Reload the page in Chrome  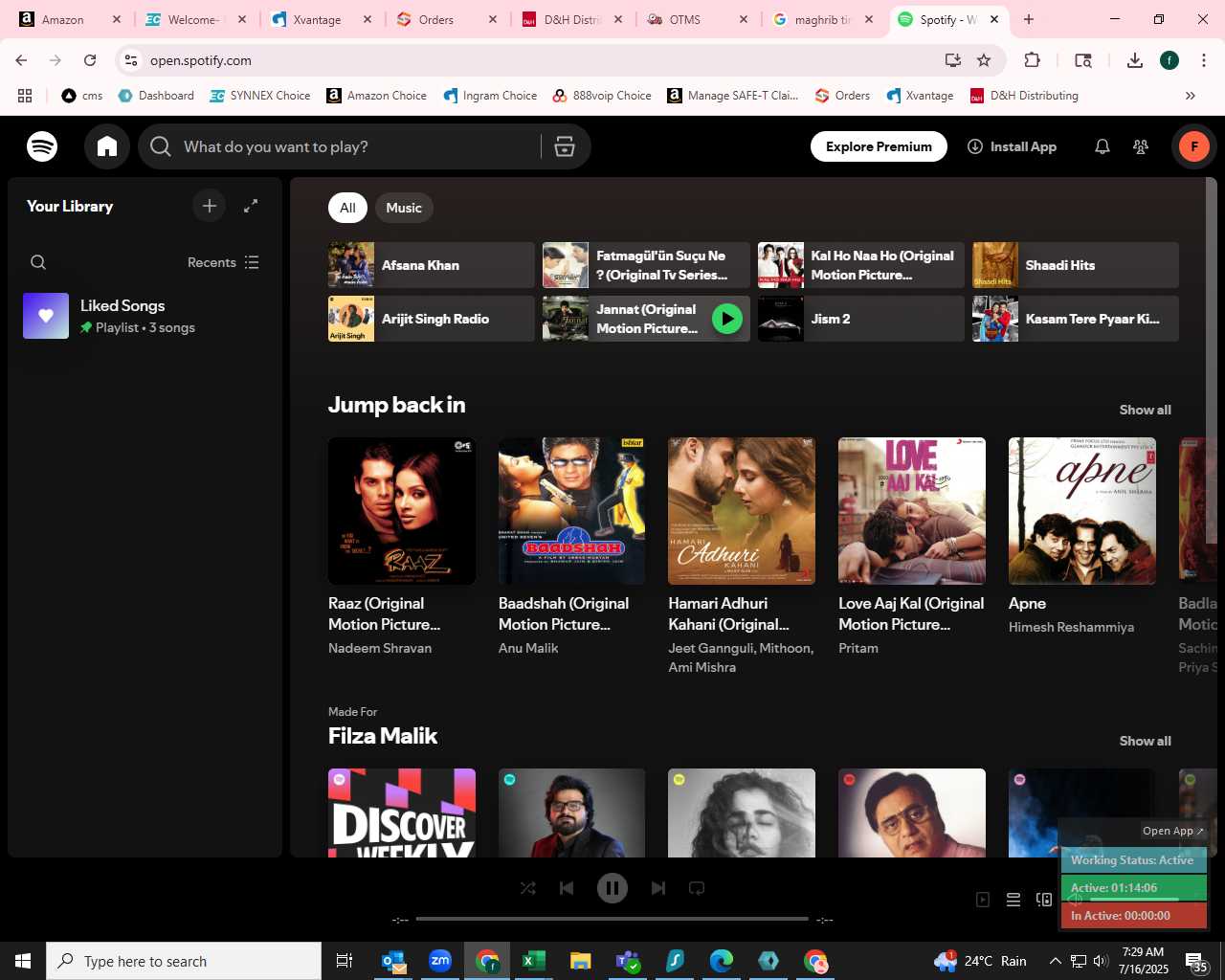(x=90, y=60)
